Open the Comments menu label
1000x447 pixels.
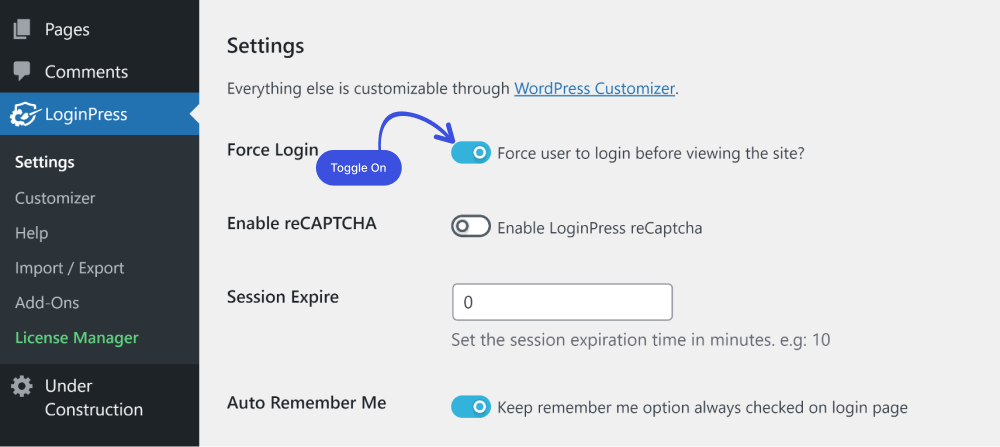[86, 71]
